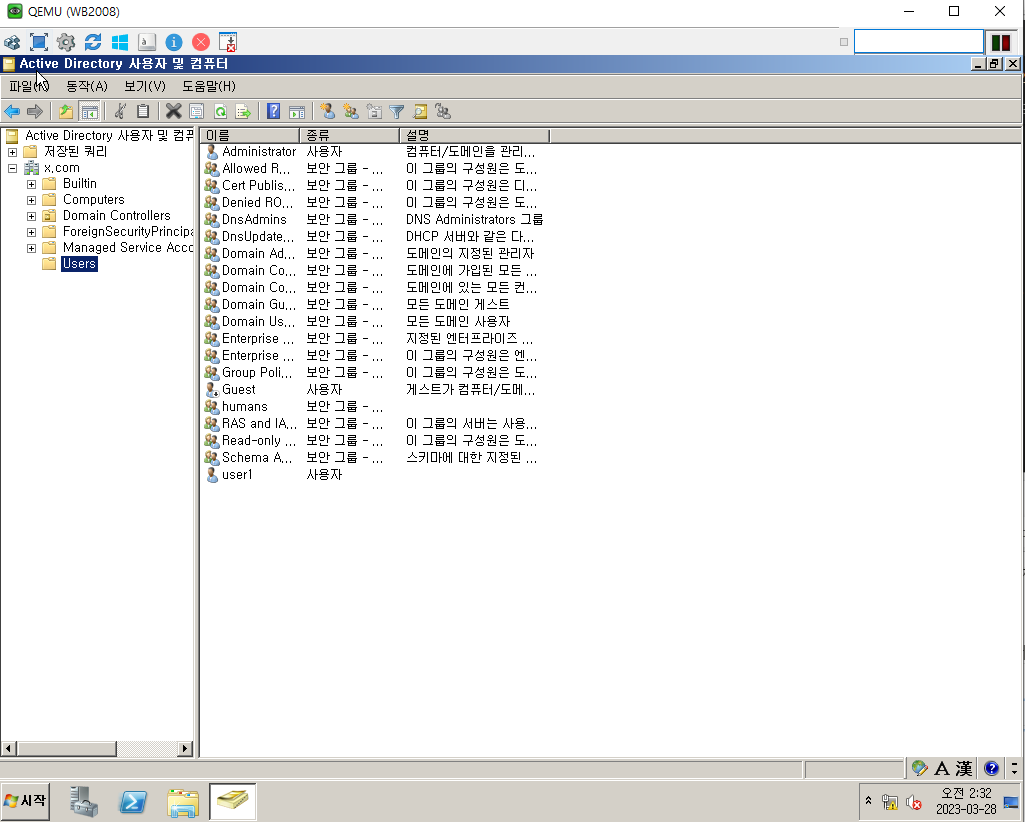This screenshot has width=1025, height=822.
Task: Click tree pane scrollbar left arrow
Action: [9, 748]
